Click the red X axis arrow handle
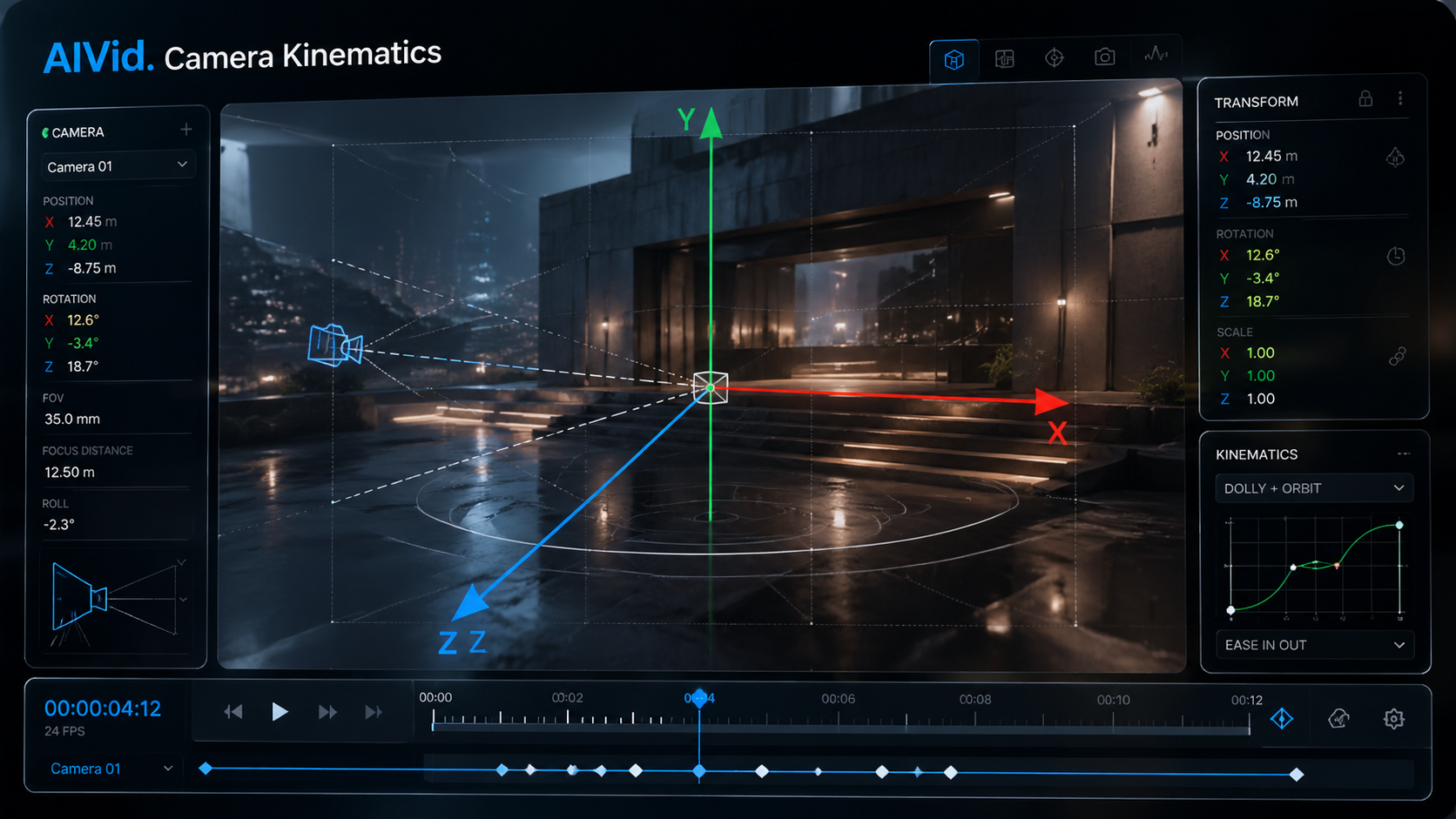The height and width of the screenshot is (819, 1456). tap(1052, 401)
